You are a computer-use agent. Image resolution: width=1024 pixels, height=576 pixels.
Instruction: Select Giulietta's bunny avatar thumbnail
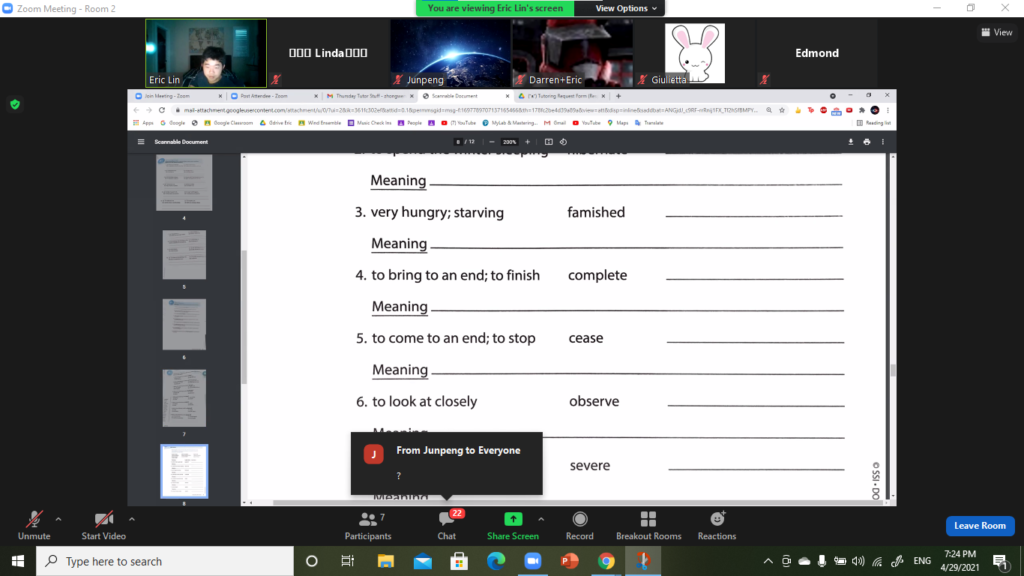694,53
